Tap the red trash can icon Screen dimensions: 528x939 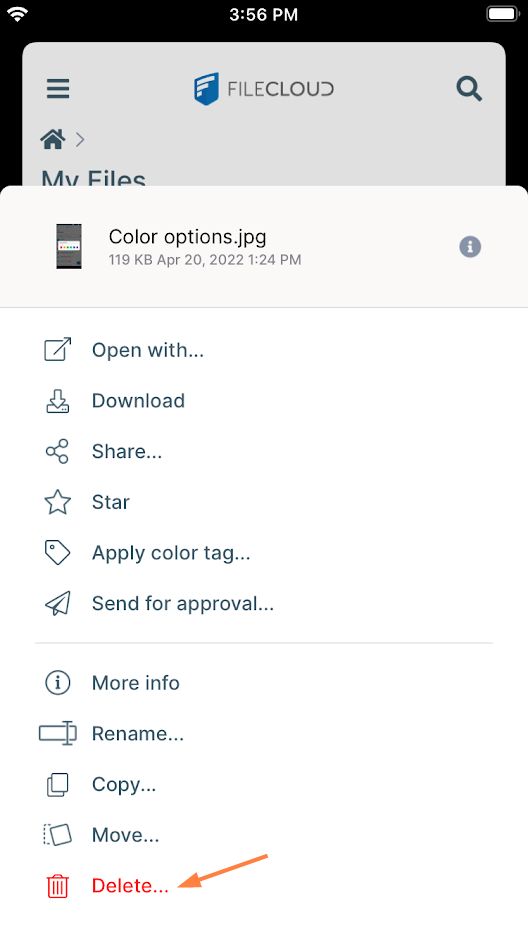pyautogui.click(x=57, y=886)
